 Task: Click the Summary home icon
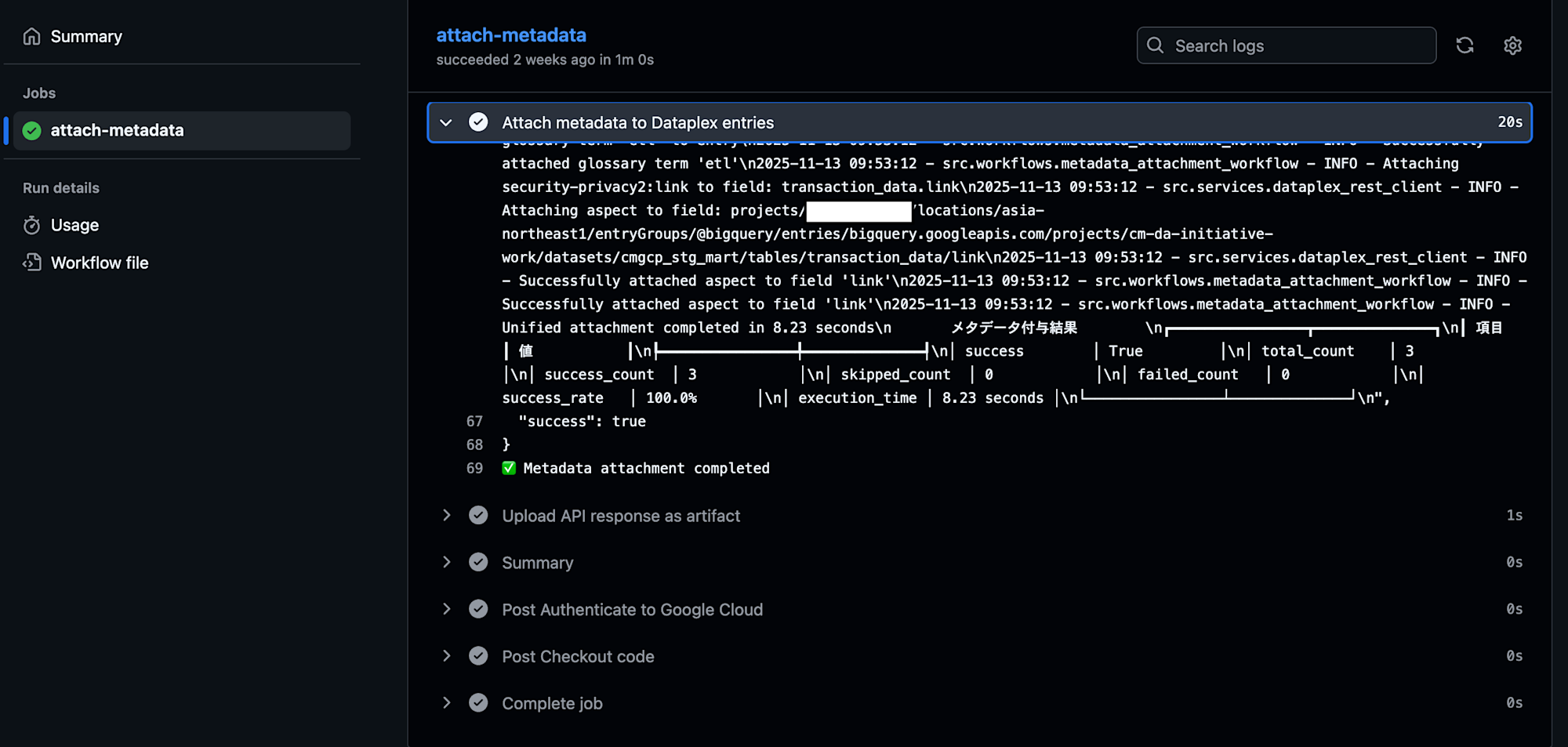(31, 37)
